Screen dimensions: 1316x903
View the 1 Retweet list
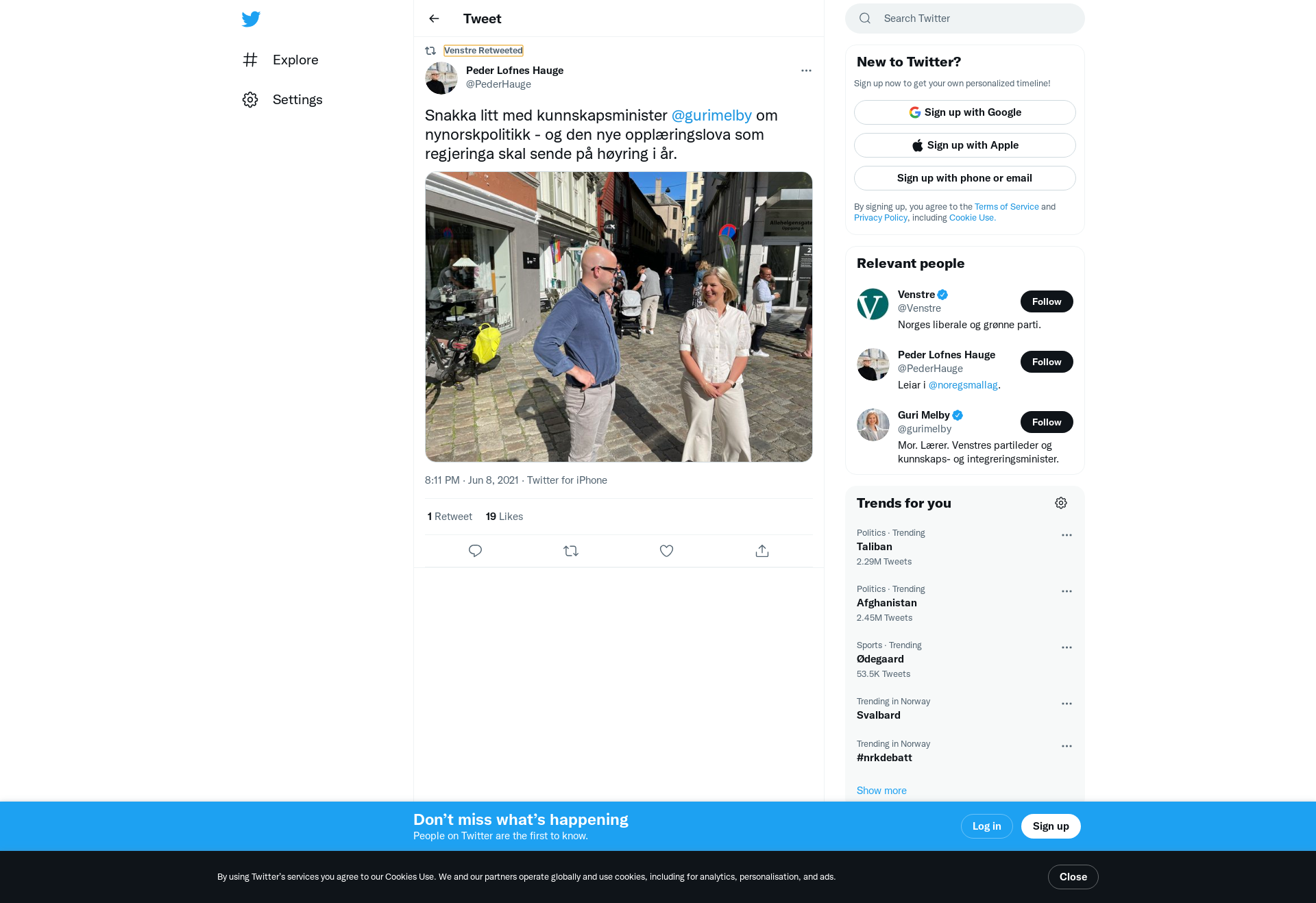tap(450, 517)
